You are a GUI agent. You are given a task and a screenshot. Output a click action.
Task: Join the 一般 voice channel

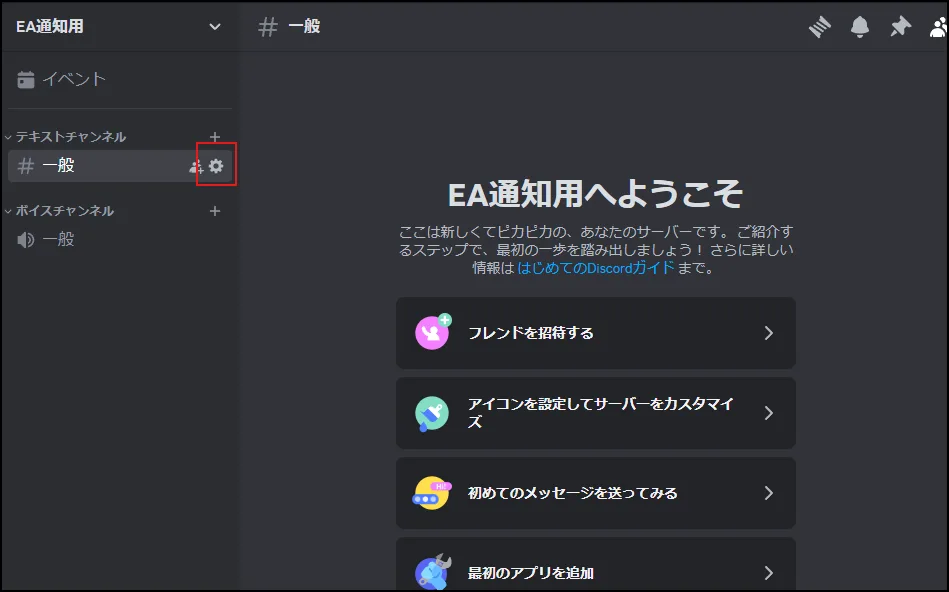point(120,240)
